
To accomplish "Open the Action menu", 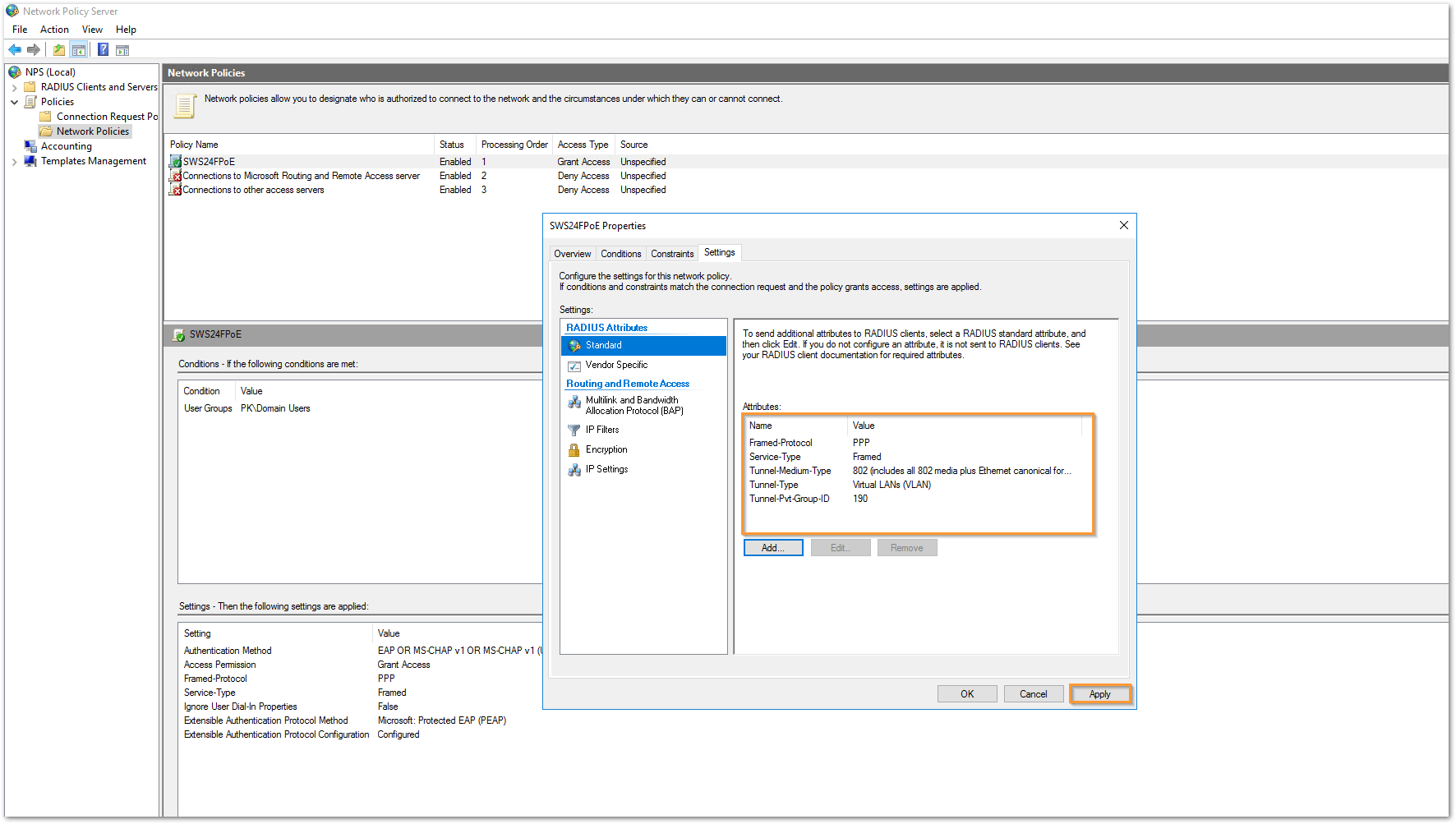I will click(54, 30).
